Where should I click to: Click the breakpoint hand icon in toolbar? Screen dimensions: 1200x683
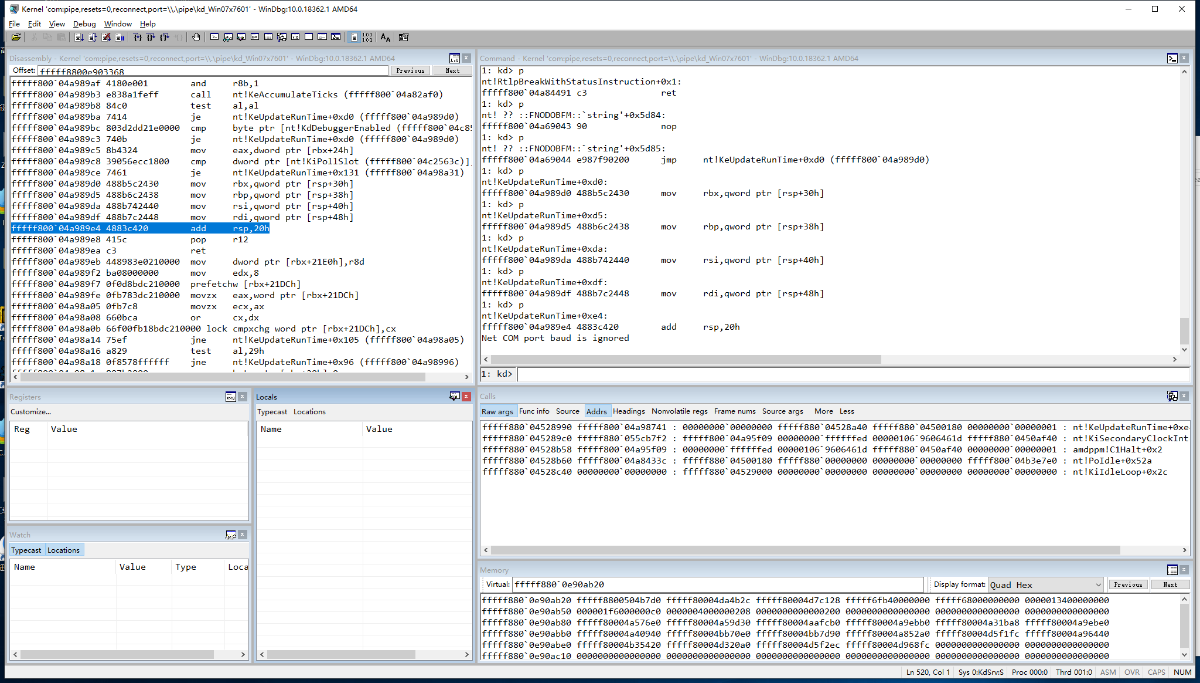(196, 37)
